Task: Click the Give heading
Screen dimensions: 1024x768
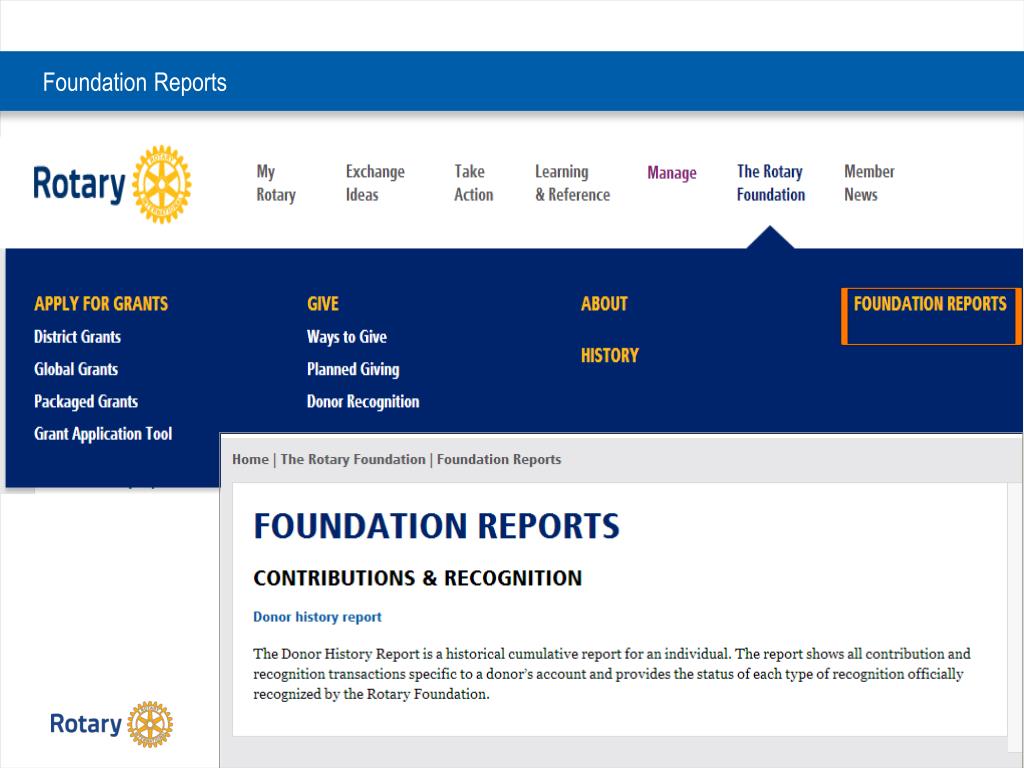Action: coord(323,304)
